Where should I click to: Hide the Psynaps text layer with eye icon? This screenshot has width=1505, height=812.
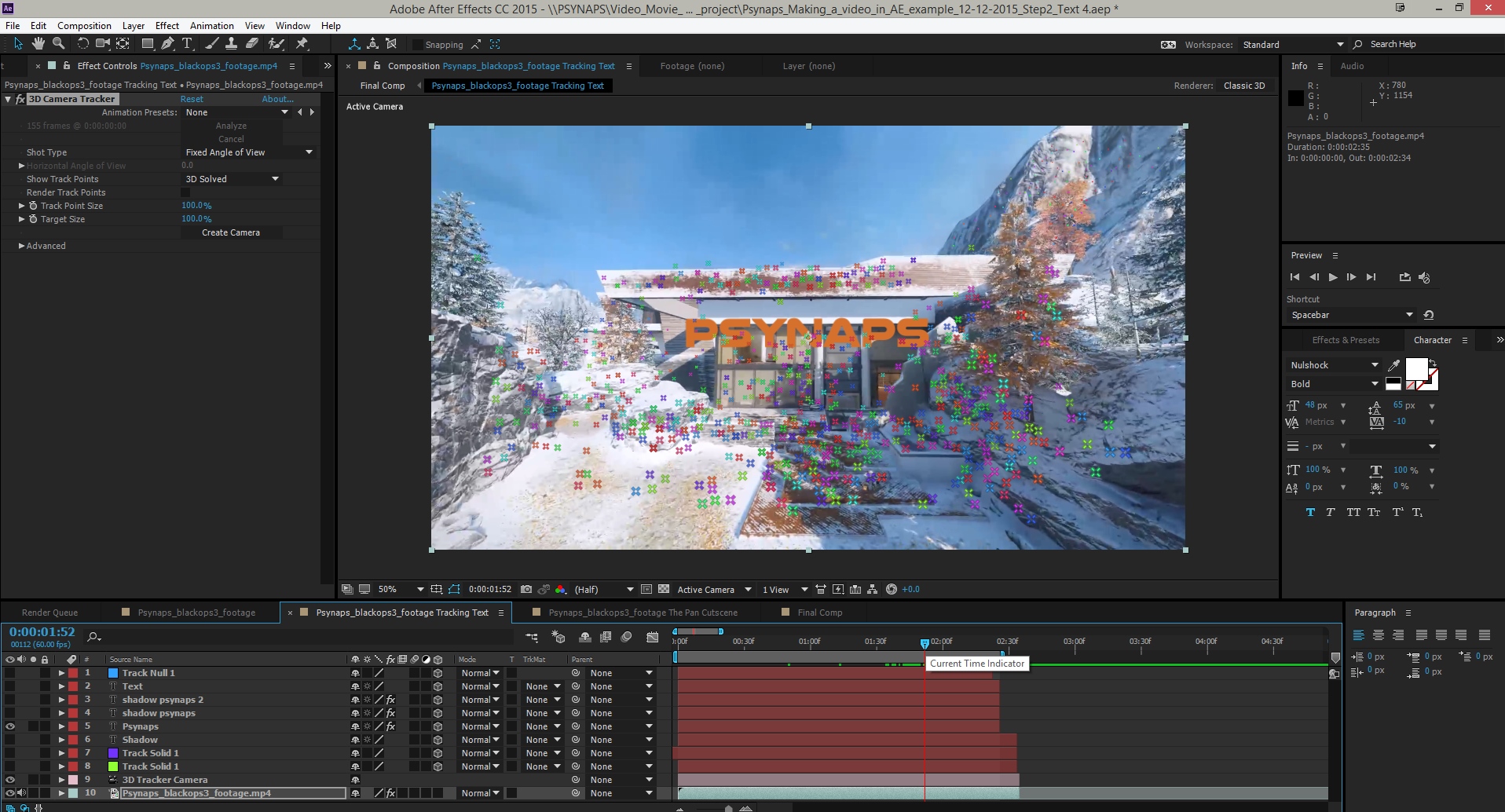click(x=10, y=726)
